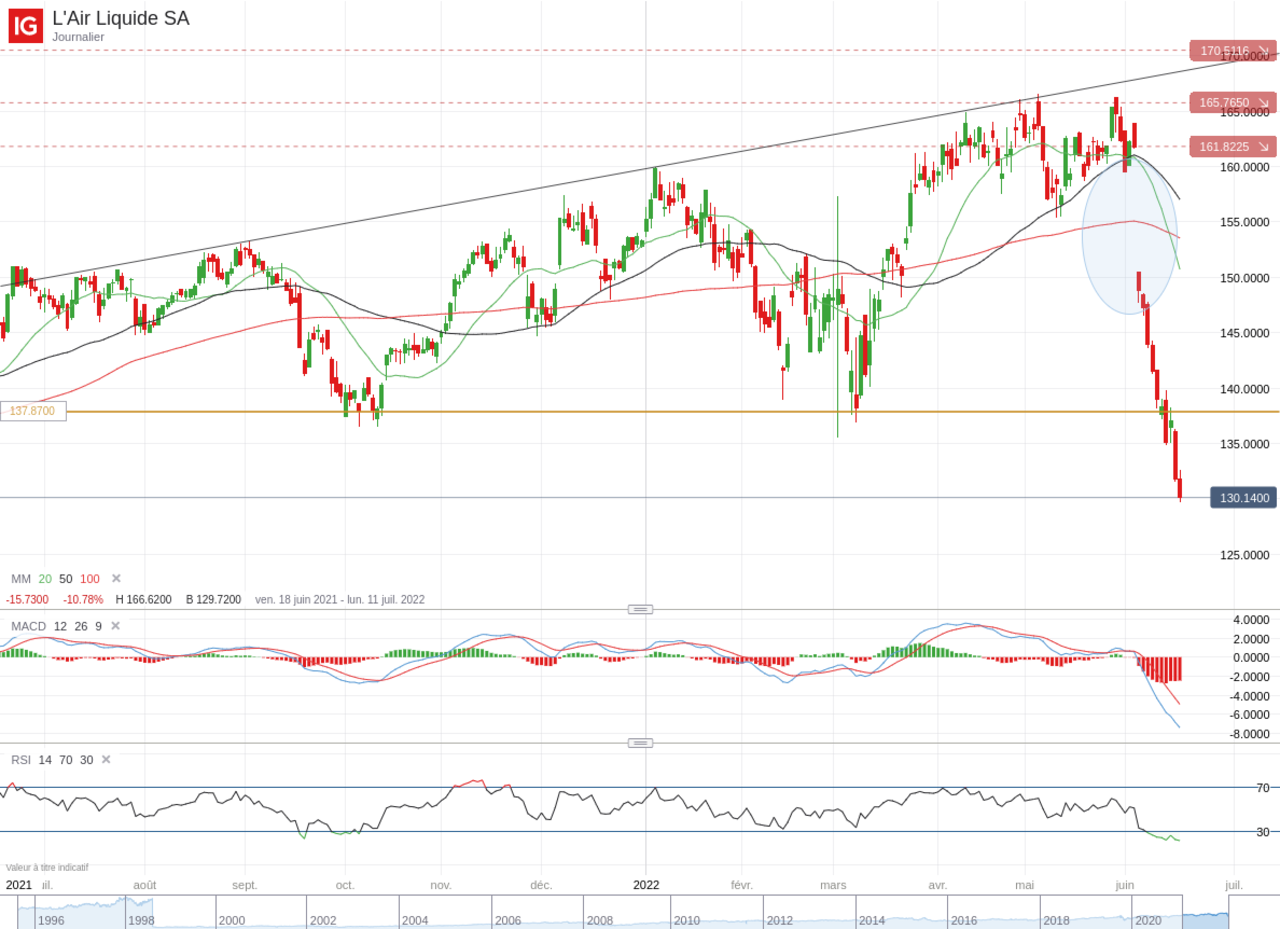Open MM indicator settings label
Screen dimensions: 1280x929
(21, 579)
